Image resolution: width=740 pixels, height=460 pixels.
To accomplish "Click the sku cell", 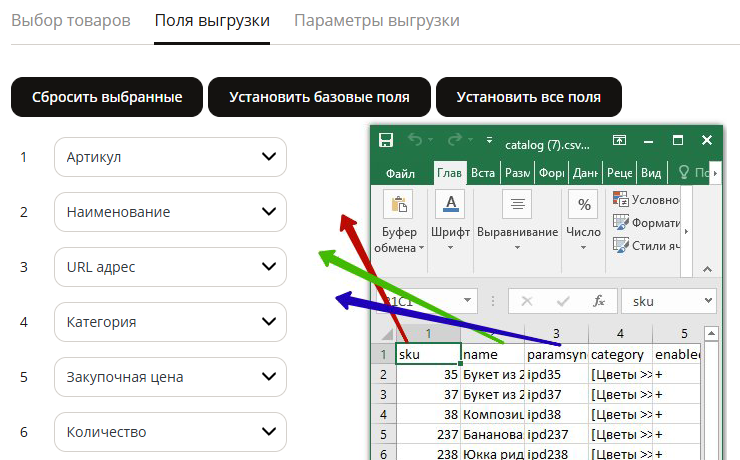I will coord(428,354).
